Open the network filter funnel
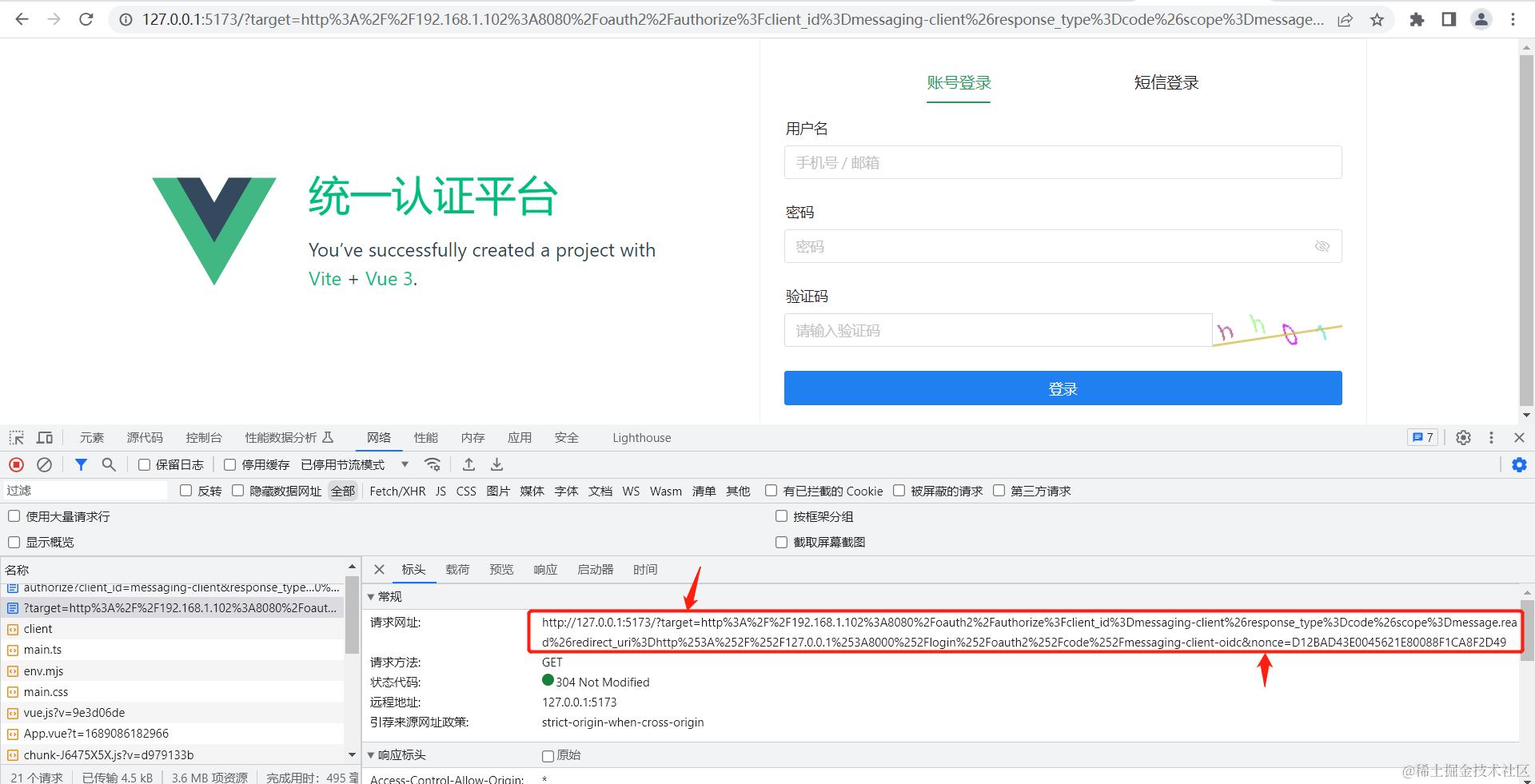This screenshot has width=1535, height=784. 80,464
